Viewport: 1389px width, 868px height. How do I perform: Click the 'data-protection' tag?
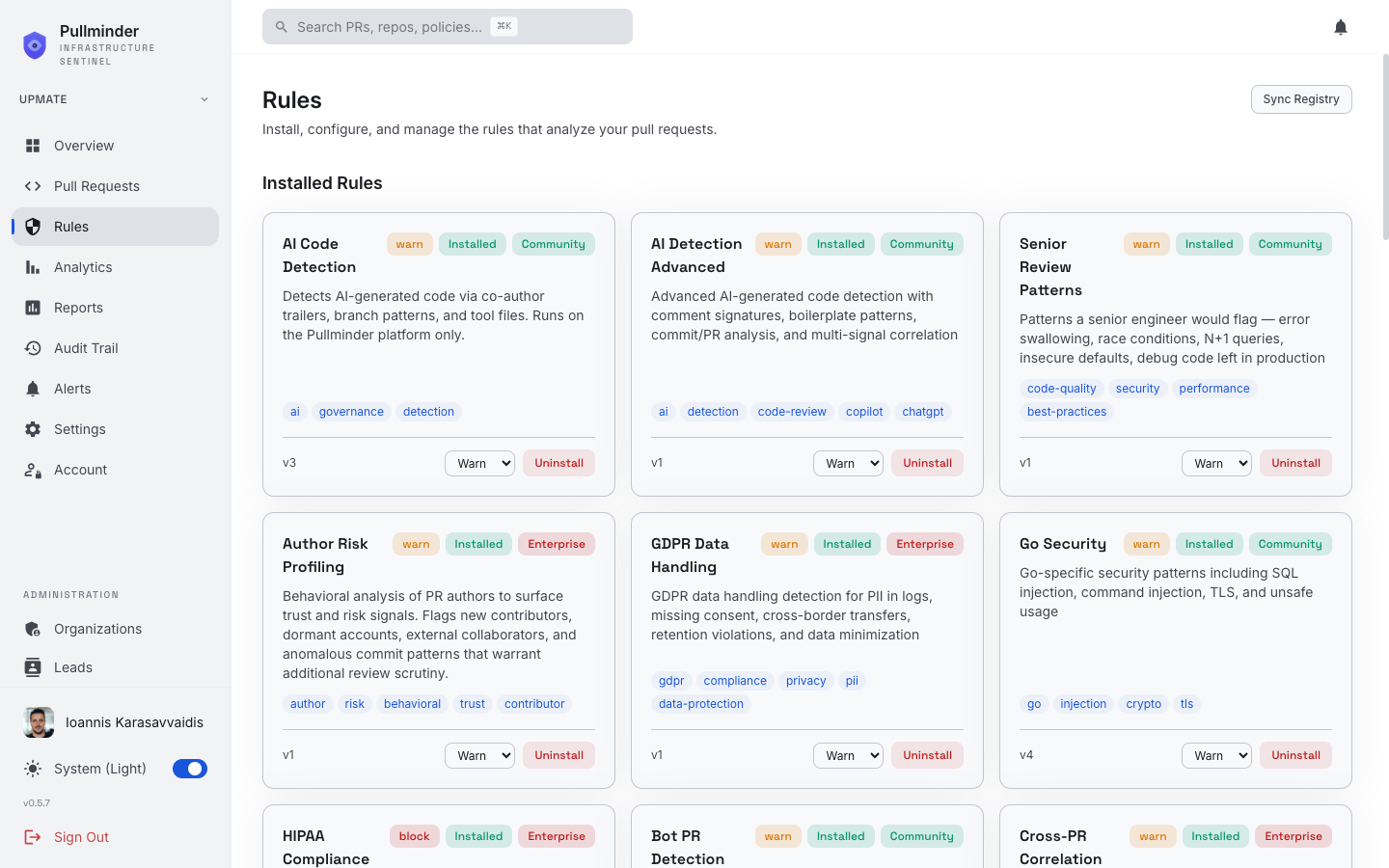[701, 704]
